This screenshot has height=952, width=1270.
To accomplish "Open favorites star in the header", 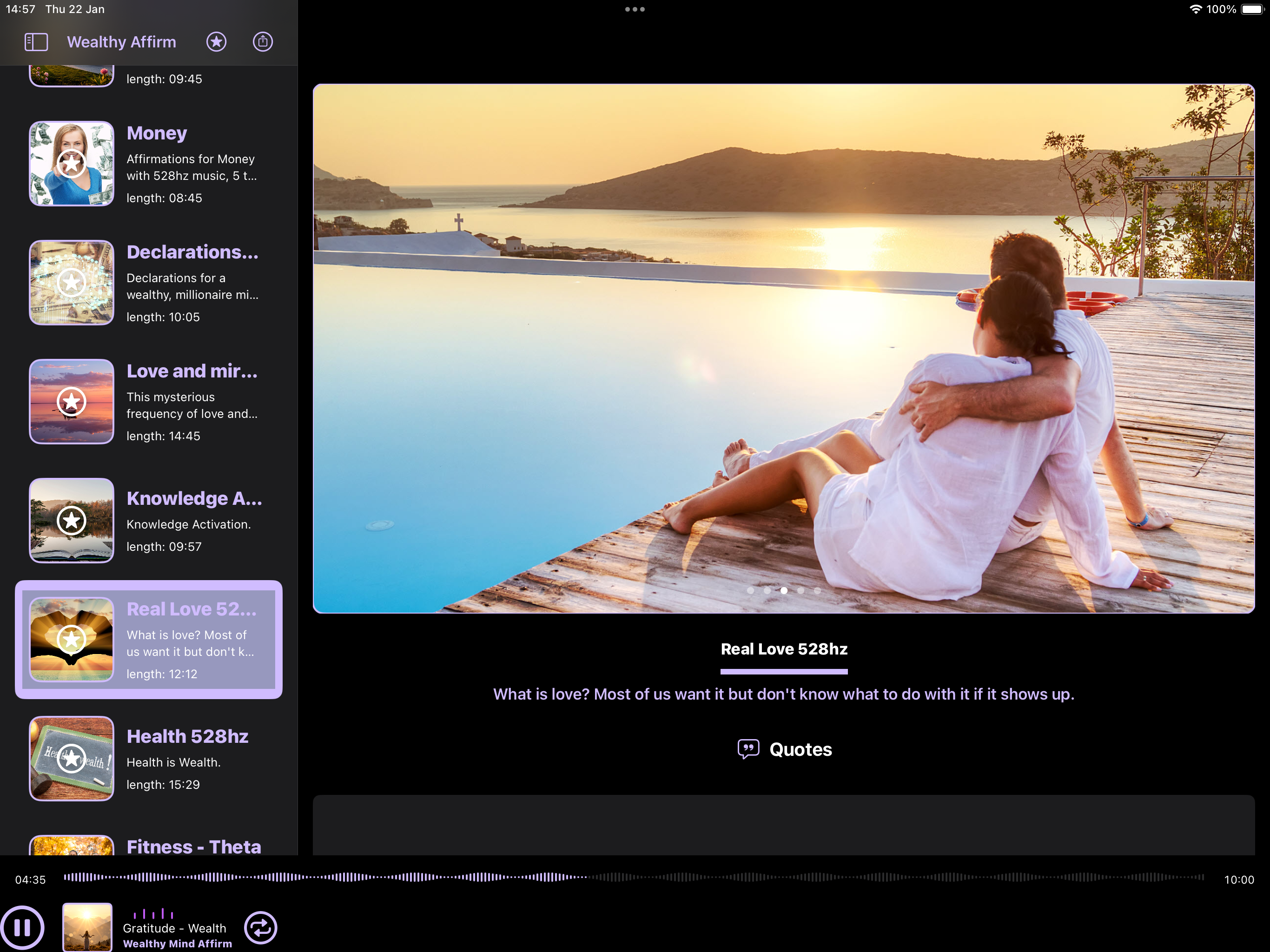I will [217, 42].
